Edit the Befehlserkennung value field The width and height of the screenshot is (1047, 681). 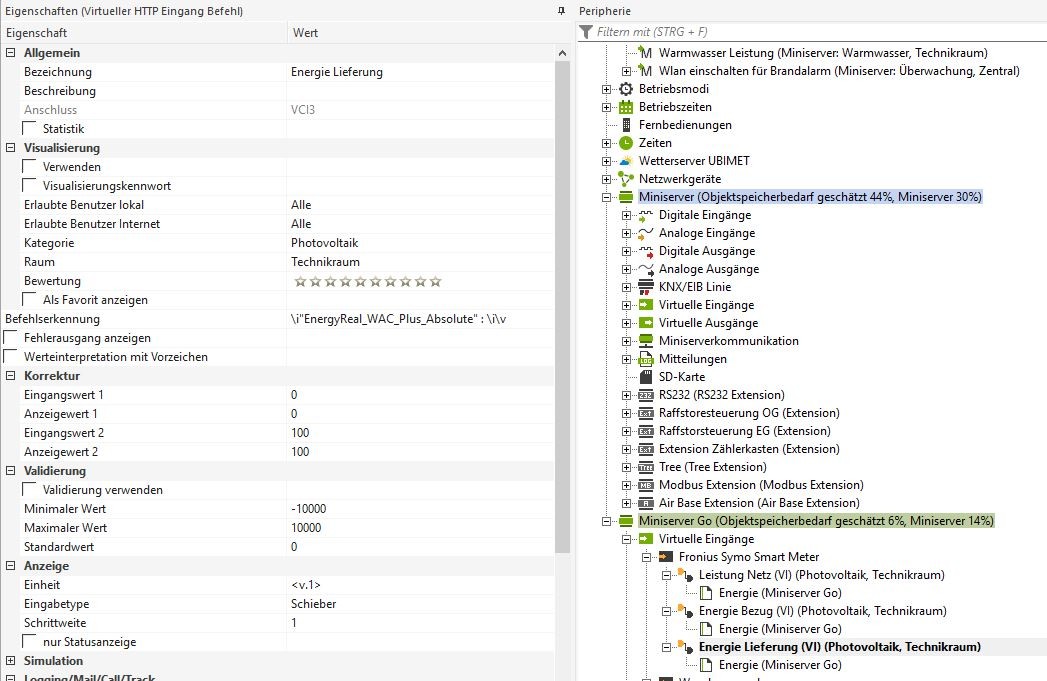coord(420,319)
